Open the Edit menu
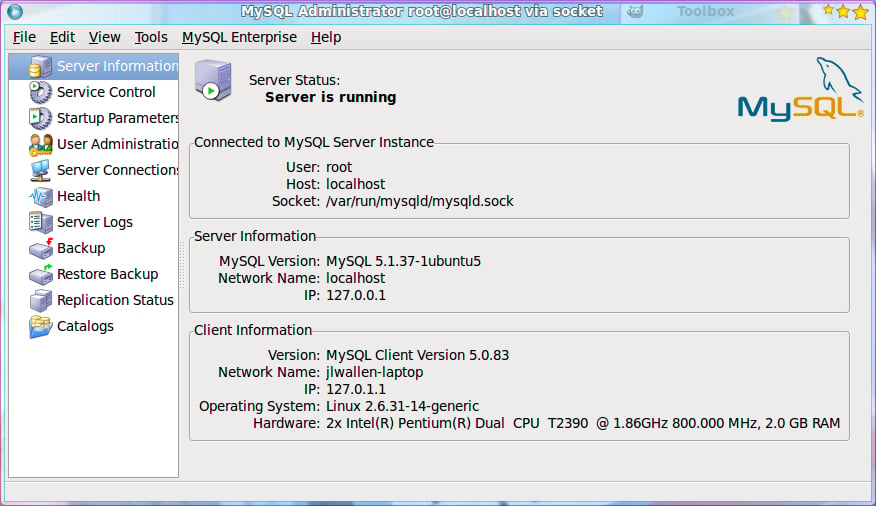 pos(62,37)
